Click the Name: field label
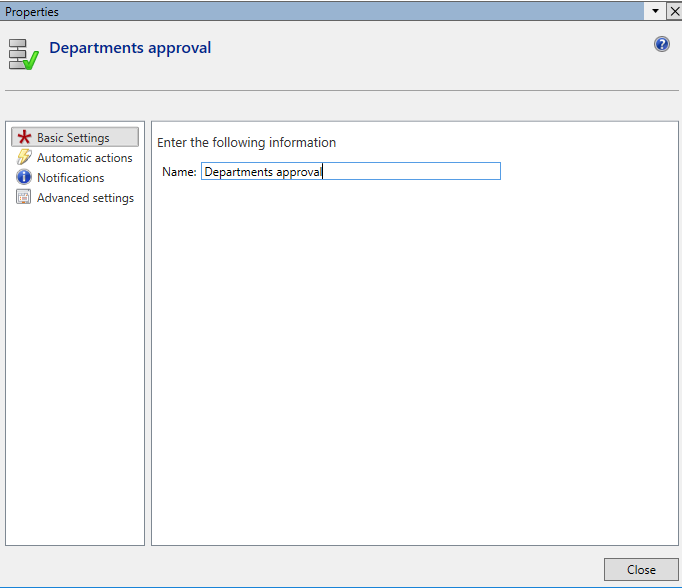Viewport: 682px width, 588px height. pyautogui.click(x=179, y=172)
